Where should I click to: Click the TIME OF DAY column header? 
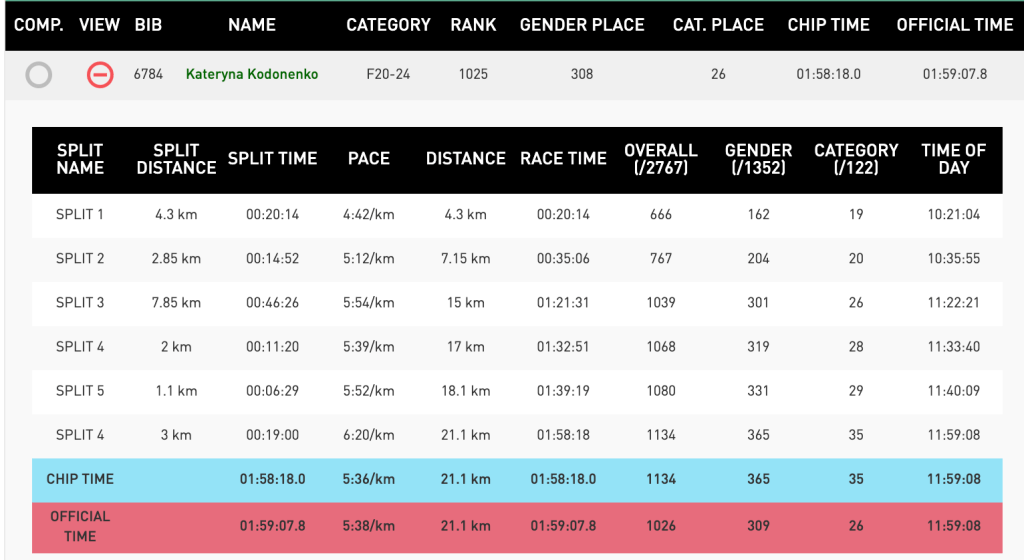[x=953, y=159]
